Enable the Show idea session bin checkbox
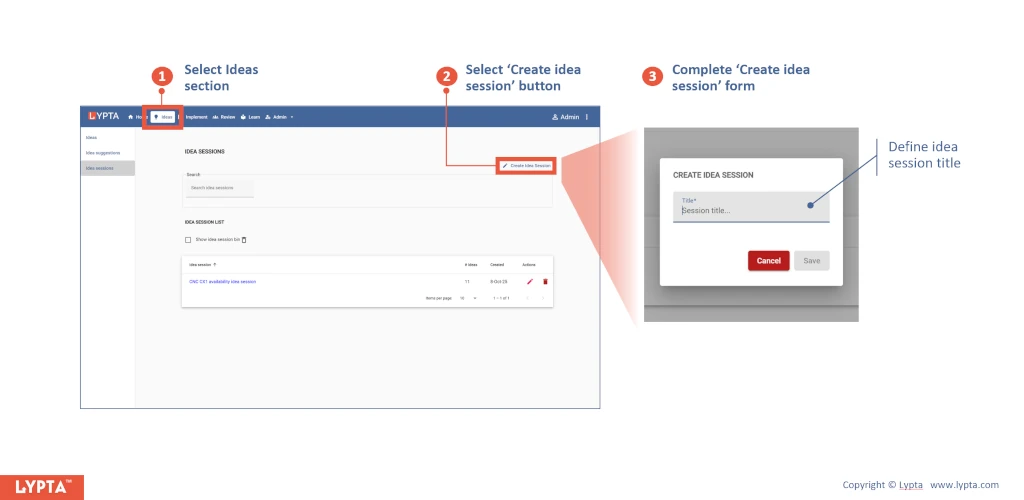Image resolution: width=1024 pixels, height=500 pixels. [x=188, y=240]
